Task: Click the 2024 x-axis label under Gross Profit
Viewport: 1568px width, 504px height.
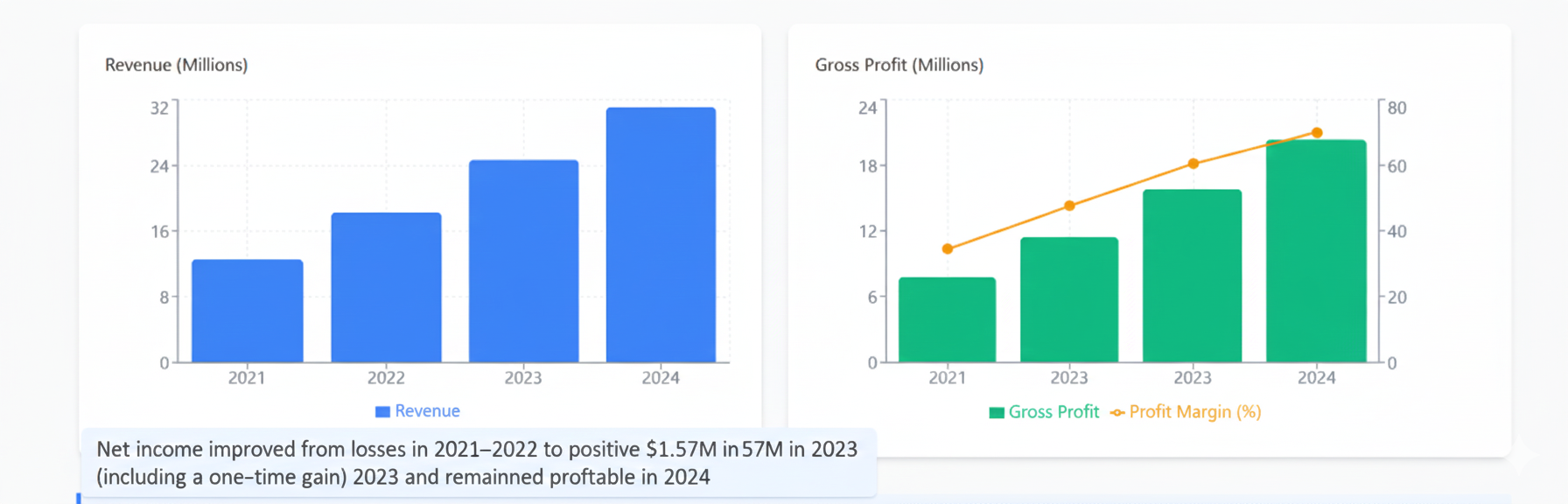Action: (x=1316, y=378)
